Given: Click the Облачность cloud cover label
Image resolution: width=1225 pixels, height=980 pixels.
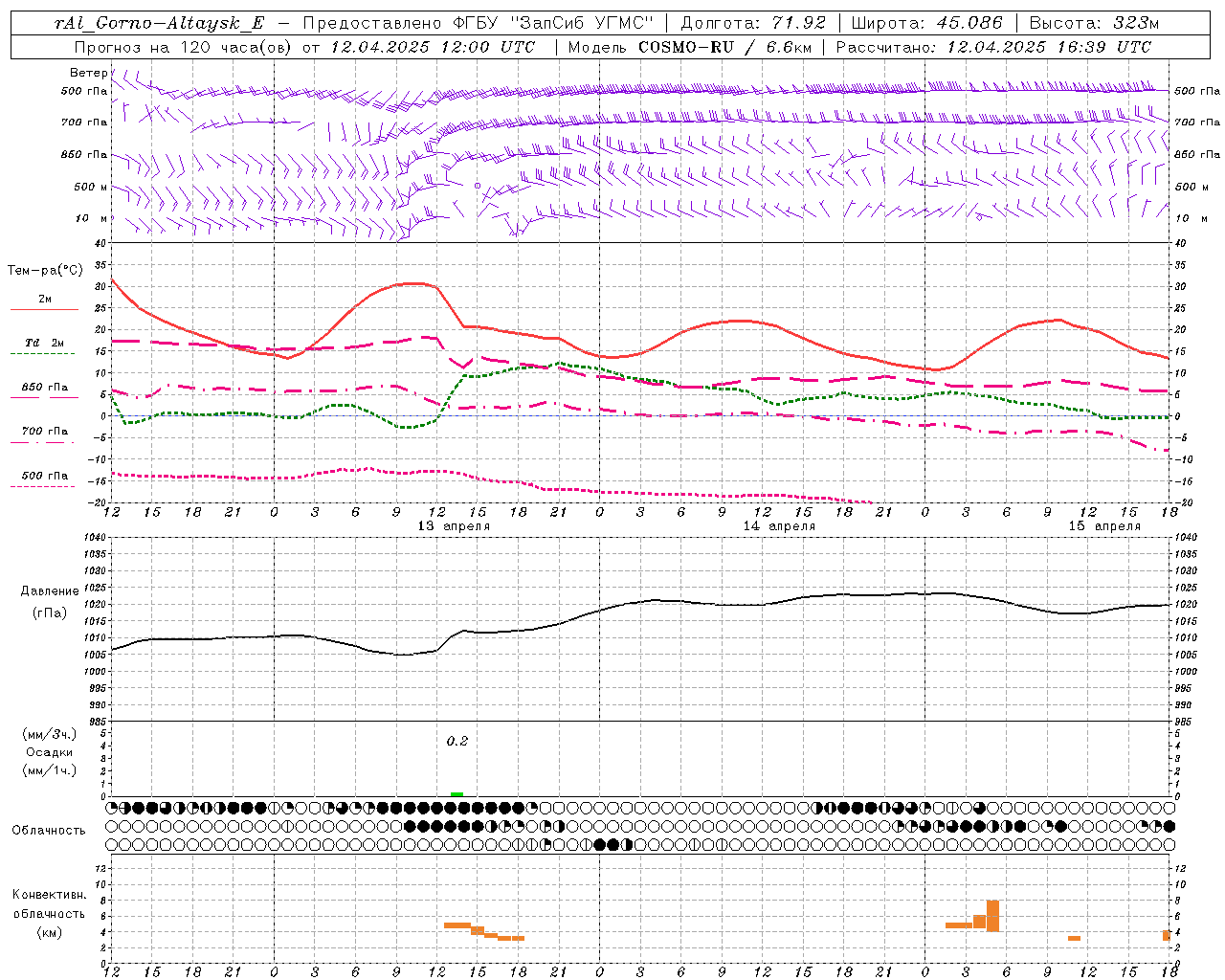Looking at the screenshot, I should point(49,830).
